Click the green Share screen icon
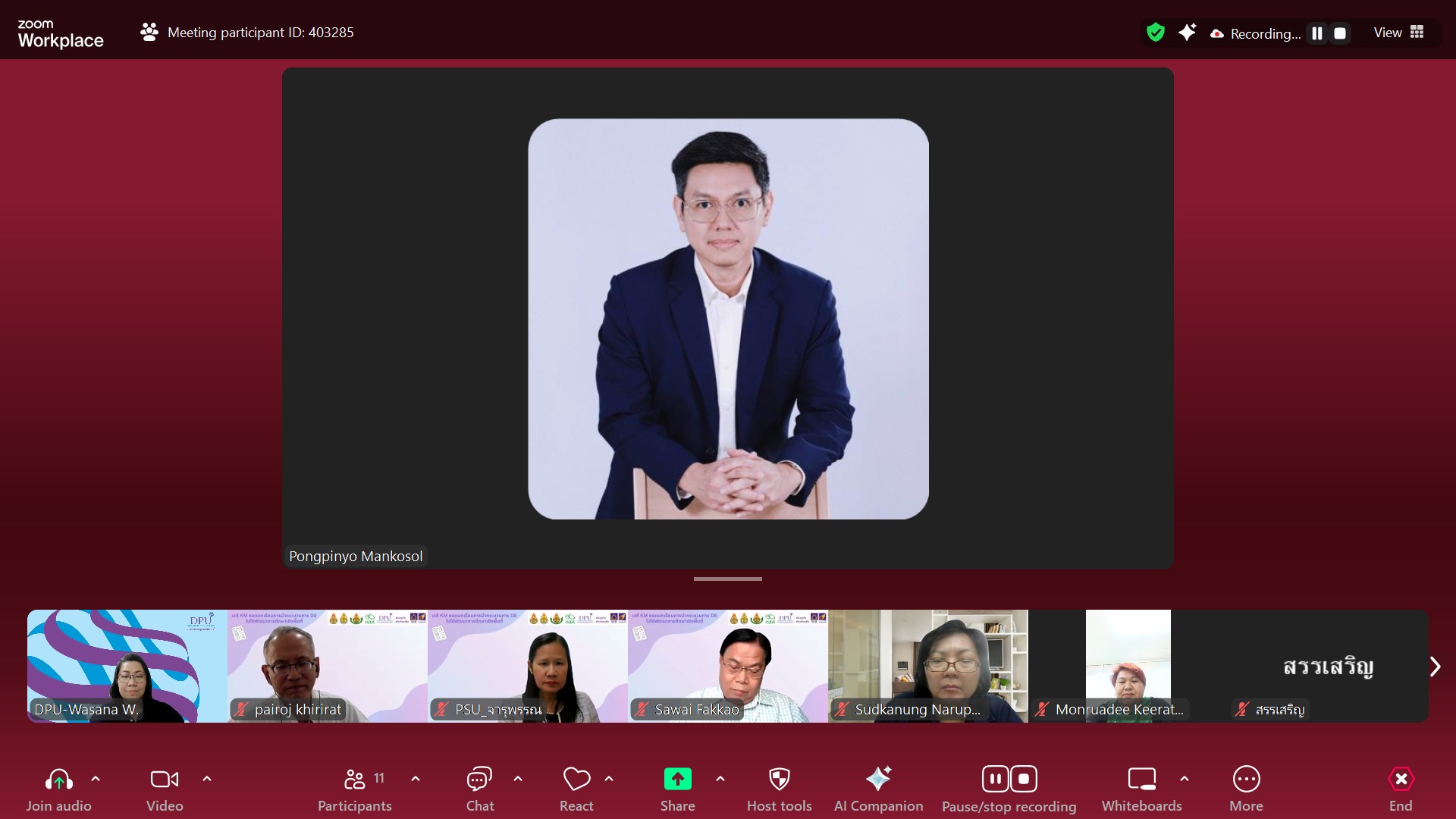Image resolution: width=1456 pixels, height=819 pixels. point(677,780)
